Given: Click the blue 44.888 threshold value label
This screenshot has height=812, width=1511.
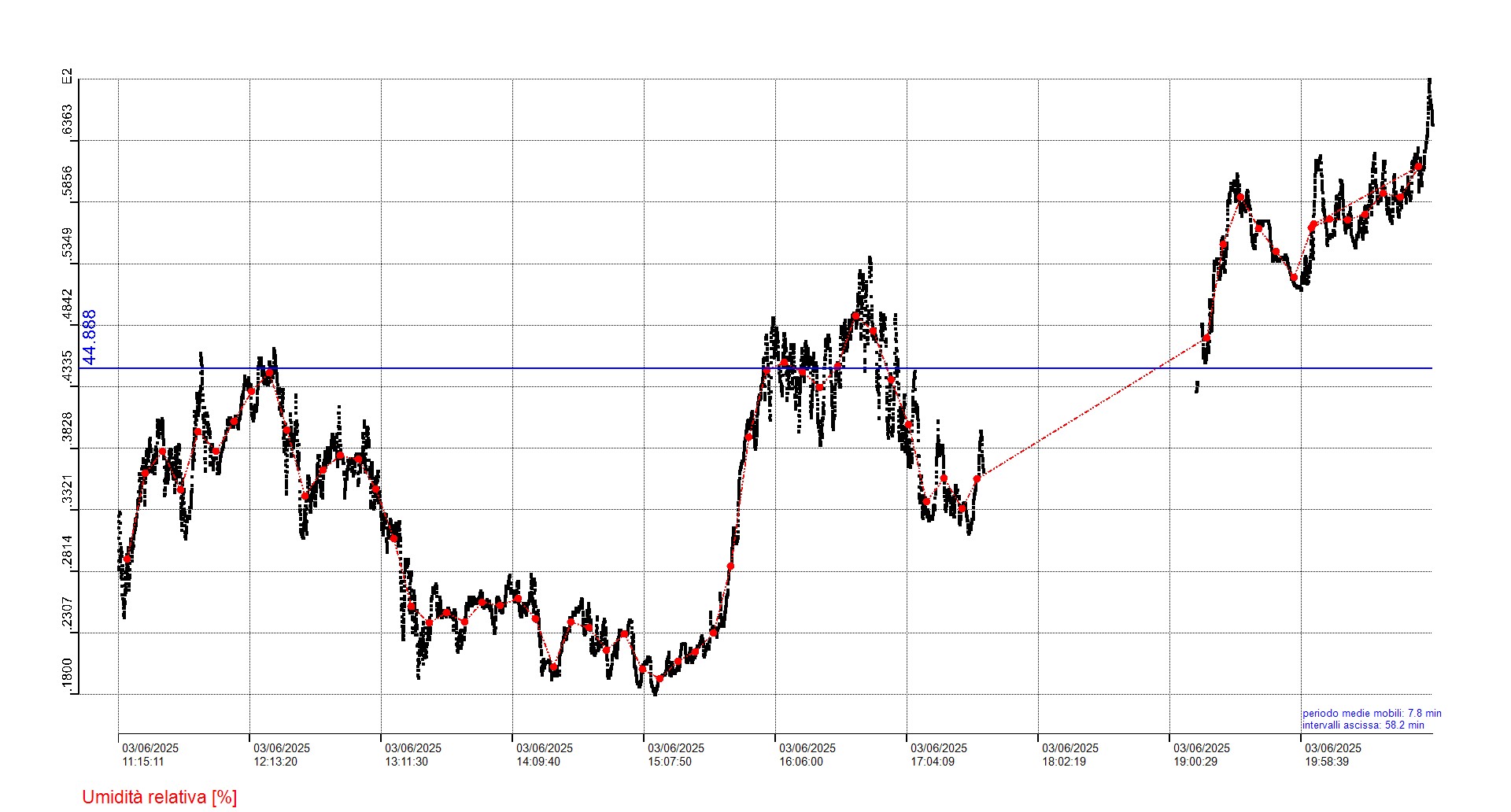Looking at the screenshot, I should 90,337.
